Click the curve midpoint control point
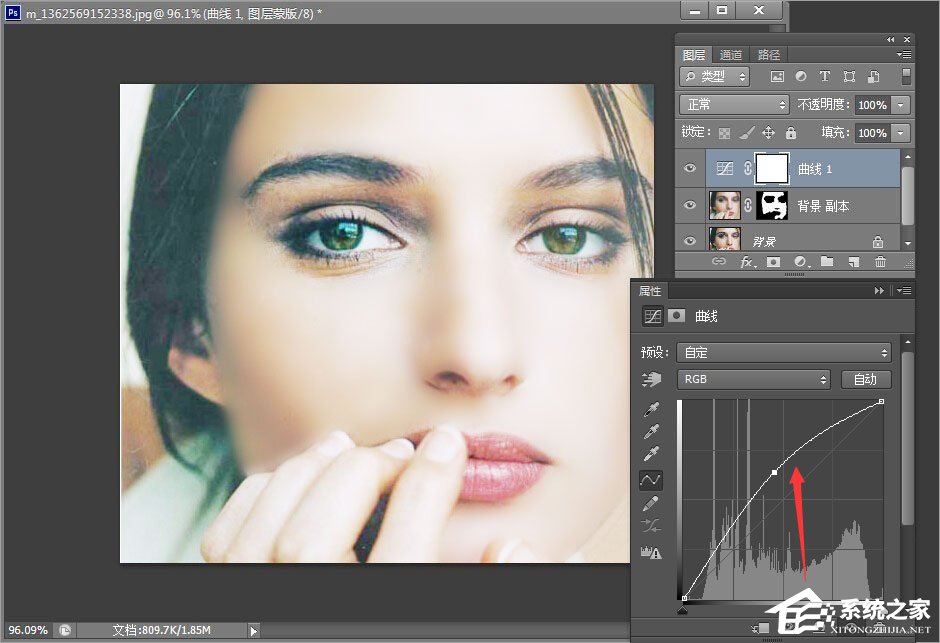 (x=775, y=472)
